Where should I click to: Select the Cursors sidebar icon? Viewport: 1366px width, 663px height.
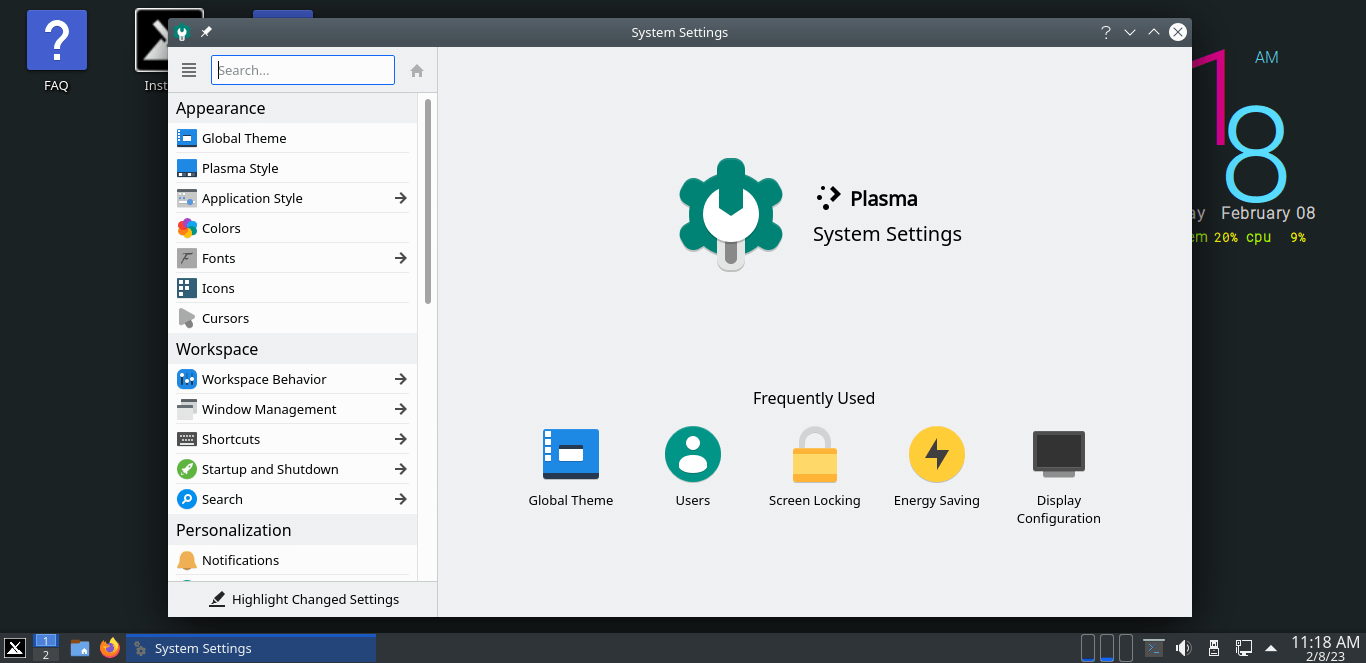coord(187,318)
